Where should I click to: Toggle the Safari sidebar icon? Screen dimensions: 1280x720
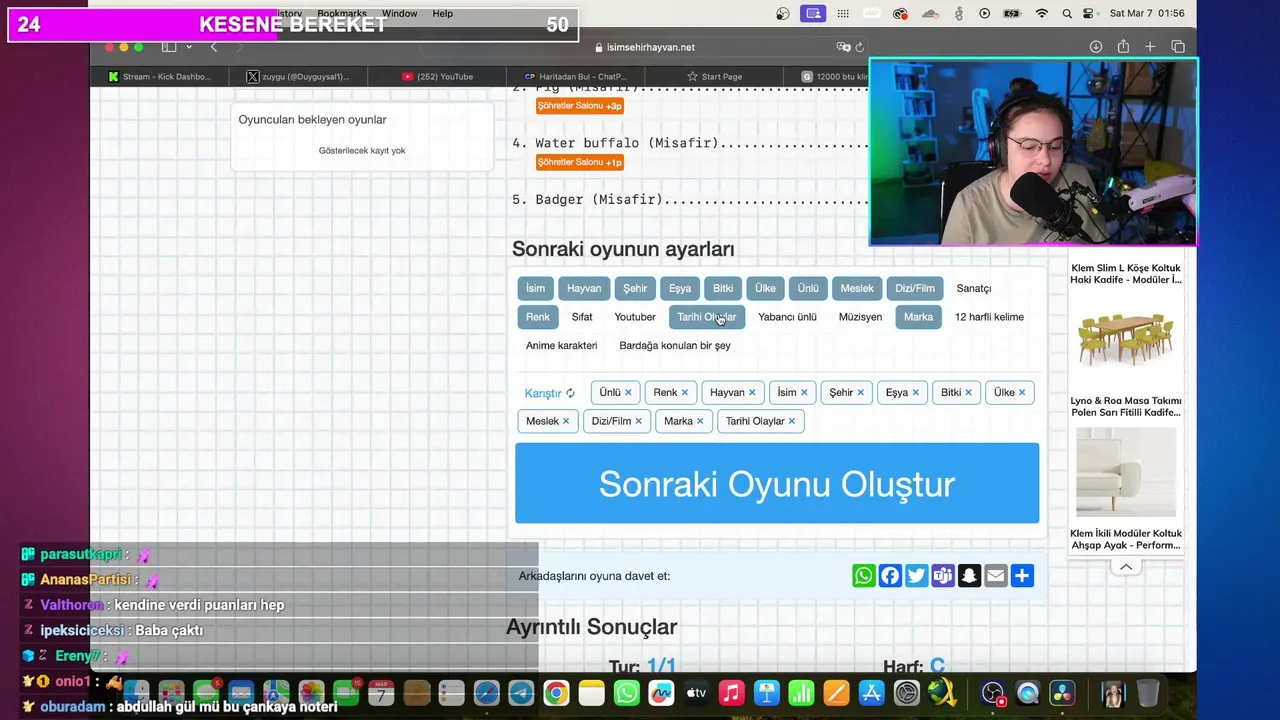(169, 47)
